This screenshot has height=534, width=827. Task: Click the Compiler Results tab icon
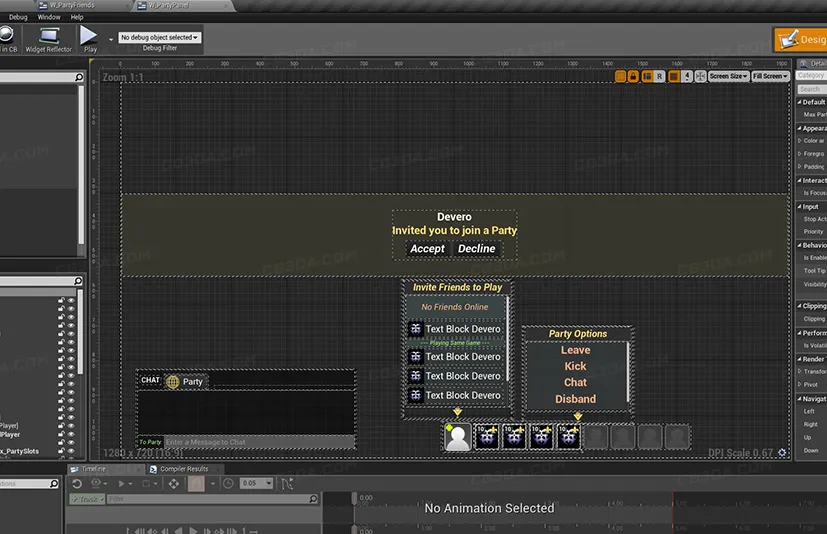pos(153,469)
